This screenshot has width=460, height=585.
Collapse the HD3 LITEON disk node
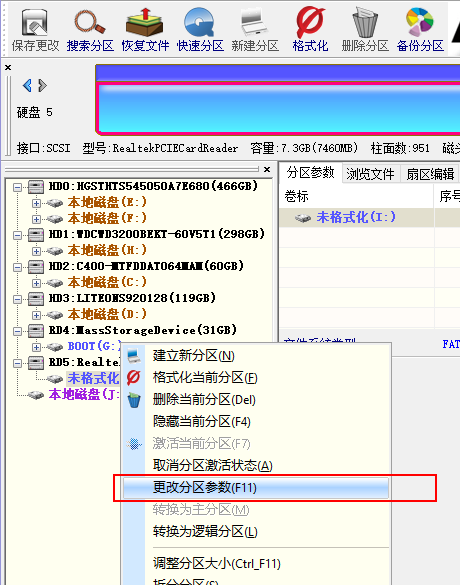pyautogui.click(x=17, y=299)
